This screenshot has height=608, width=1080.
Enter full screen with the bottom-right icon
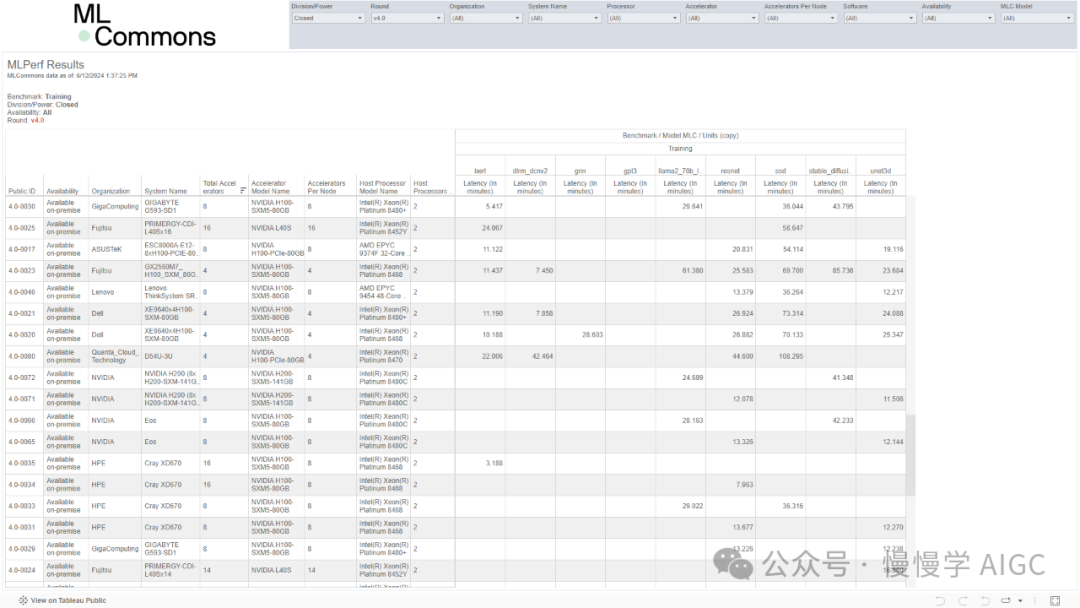[x=1055, y=600]
